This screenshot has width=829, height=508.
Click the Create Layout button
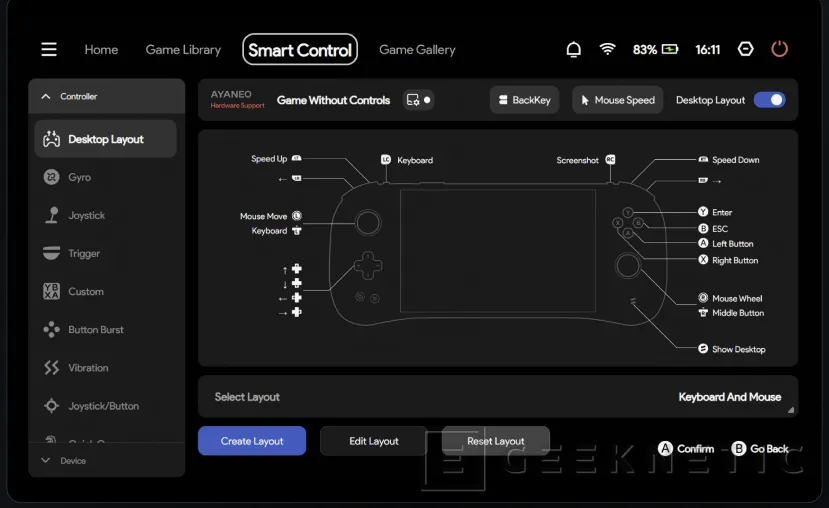252,441
